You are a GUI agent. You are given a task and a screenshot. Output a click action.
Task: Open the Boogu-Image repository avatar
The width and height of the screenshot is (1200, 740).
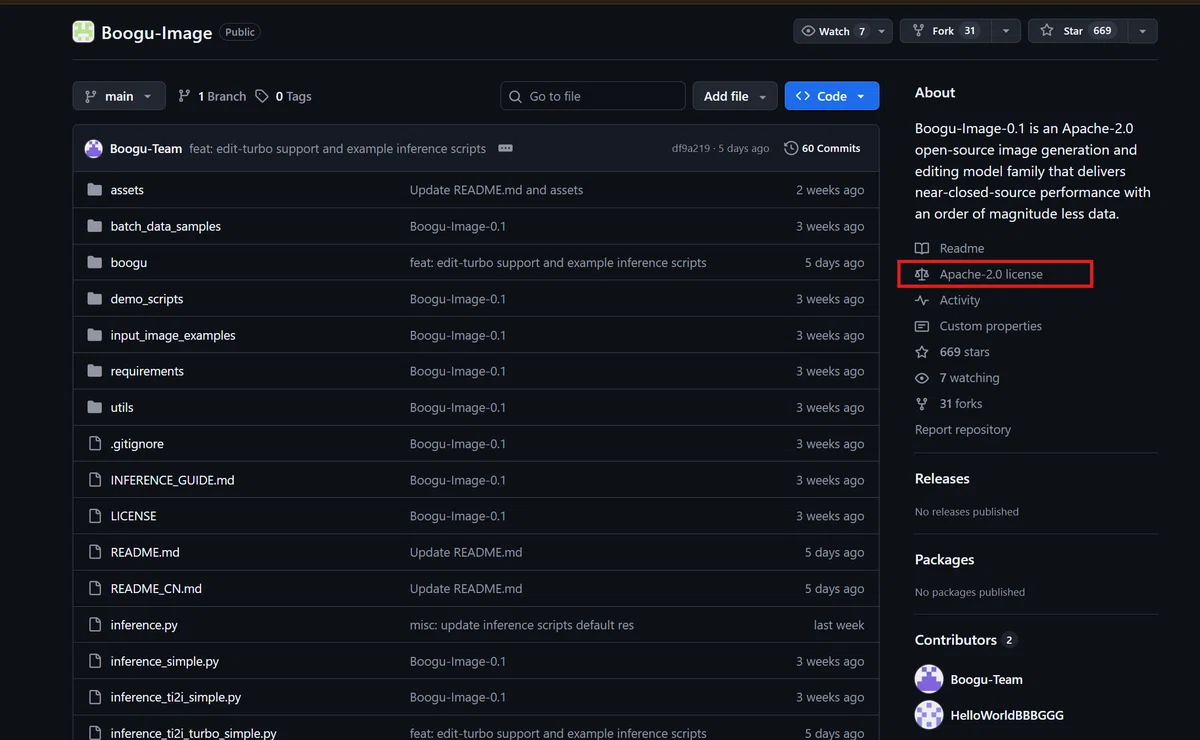tap(83, 32)
